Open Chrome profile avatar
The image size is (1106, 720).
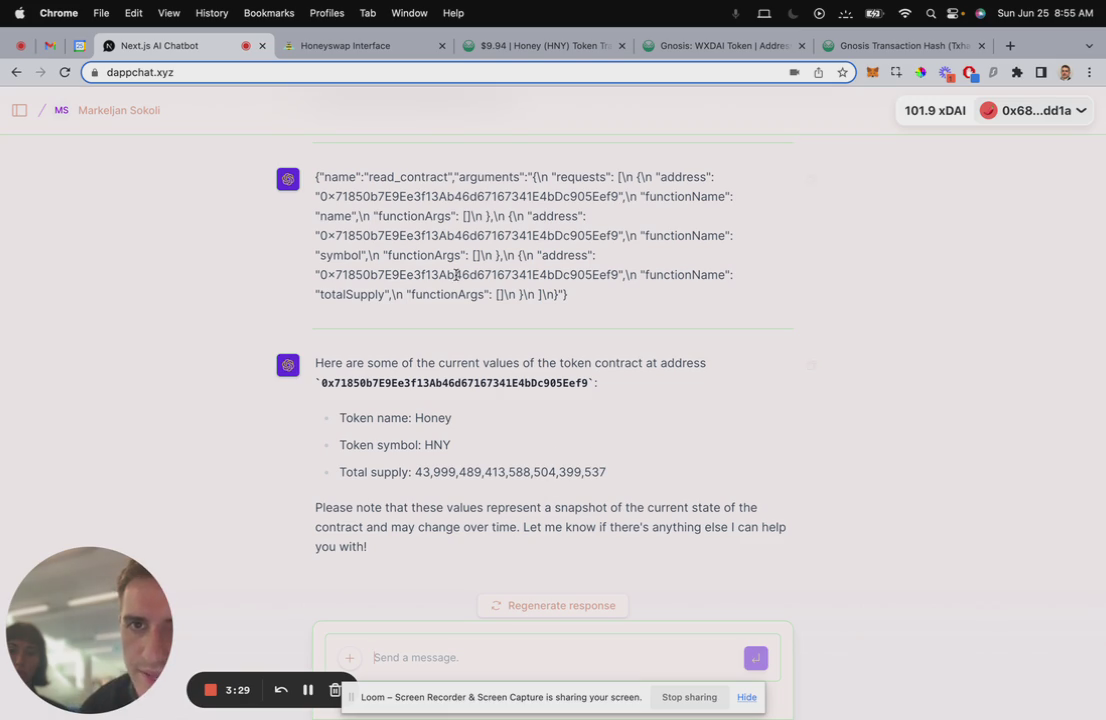click(x=1065, y=73)
